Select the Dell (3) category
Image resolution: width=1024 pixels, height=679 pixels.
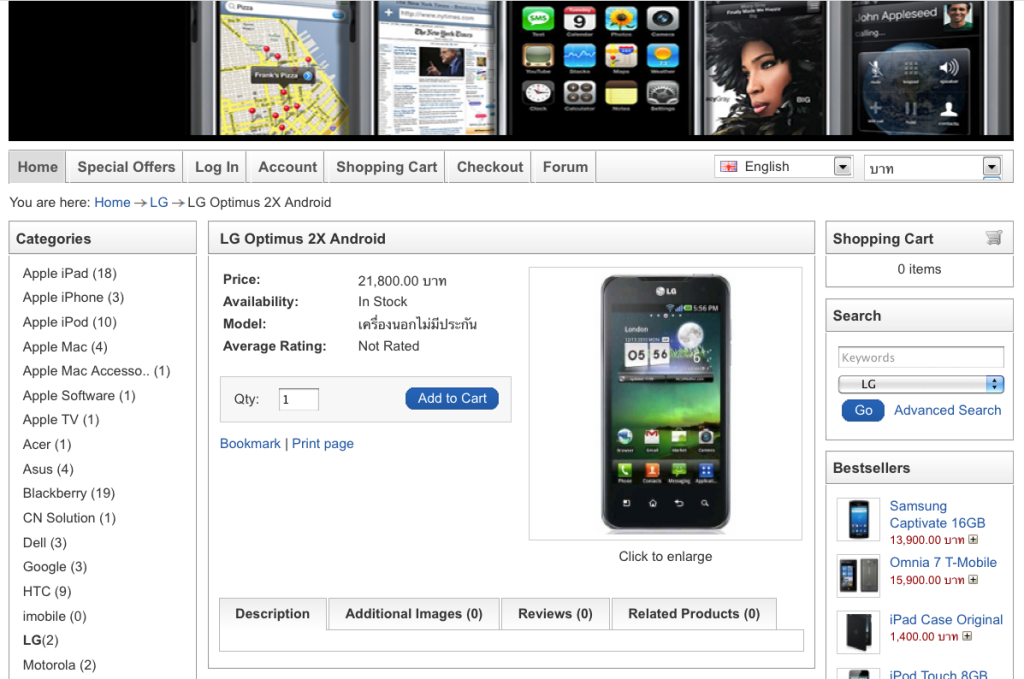tap(45, 543)
